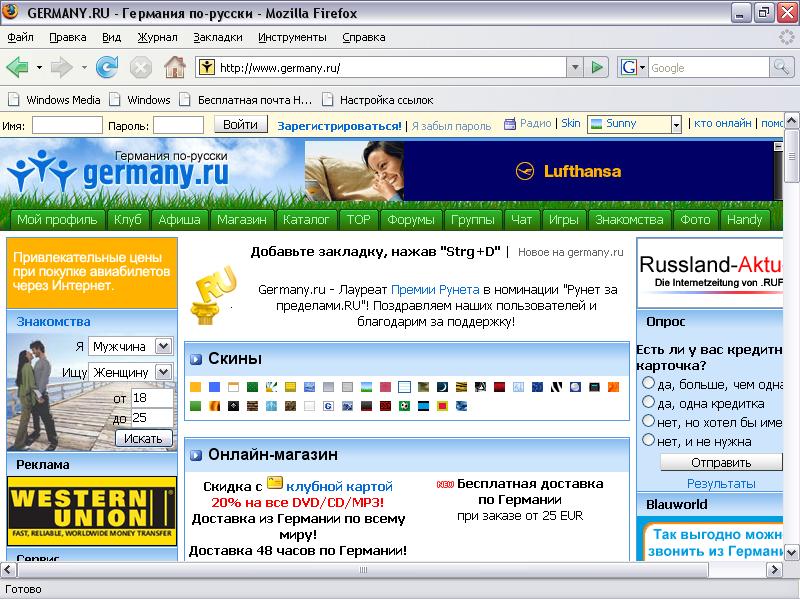Open the poll Результаты link
The width and height of the screenshot is (800, 600).
pos(721,483)
